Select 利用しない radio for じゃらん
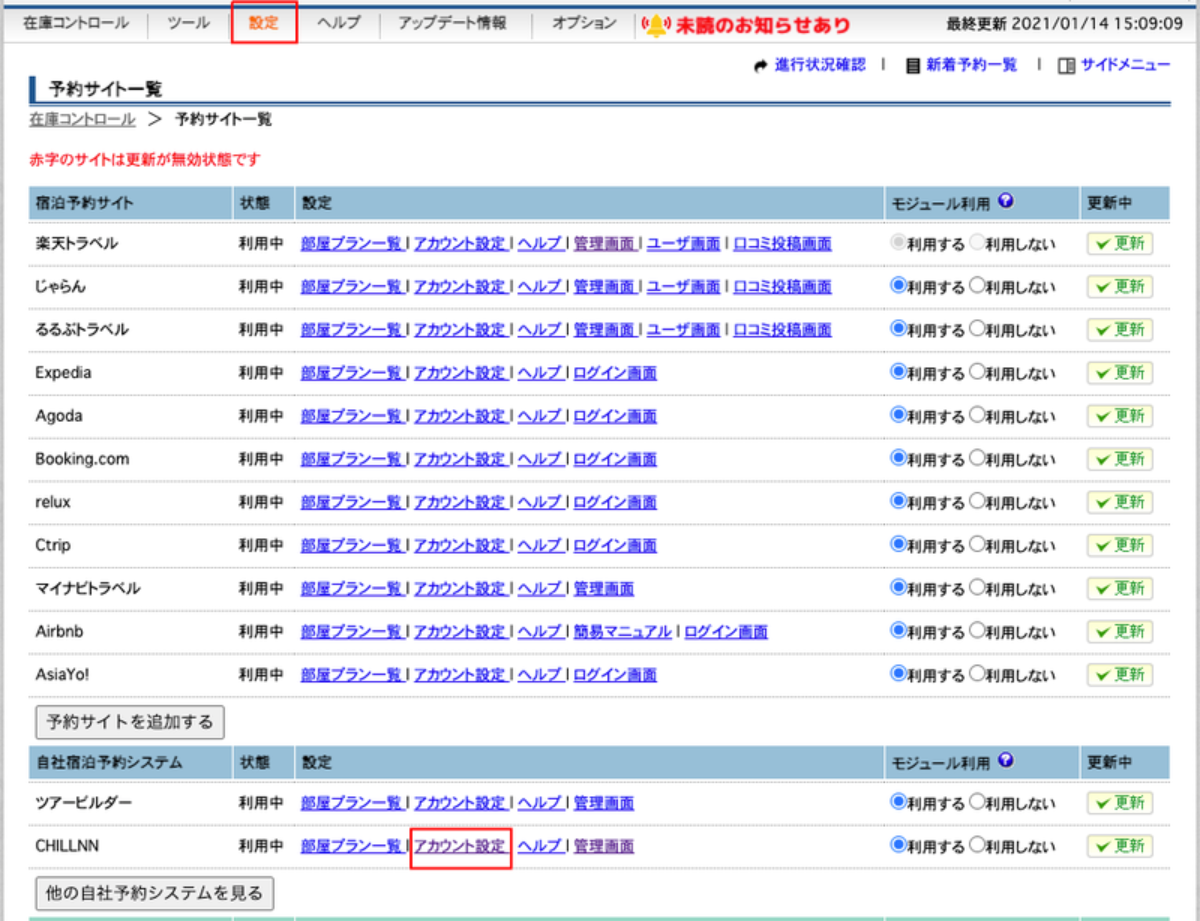 pyautogui.click(x=977, y=287)
